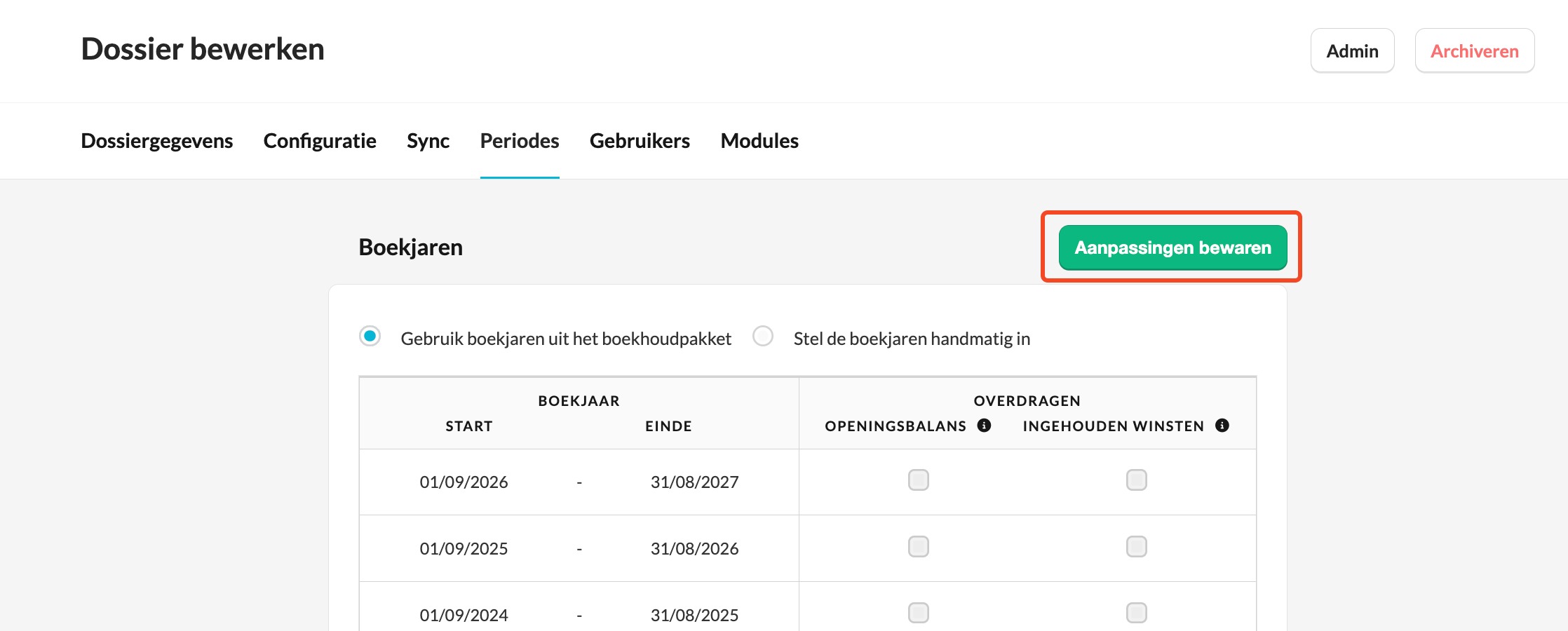This screenshot has height=631, width=1568.
Task: Check Openingsbalans box for boekjaar 01/09/2024
Action: (x=918, y=613)
